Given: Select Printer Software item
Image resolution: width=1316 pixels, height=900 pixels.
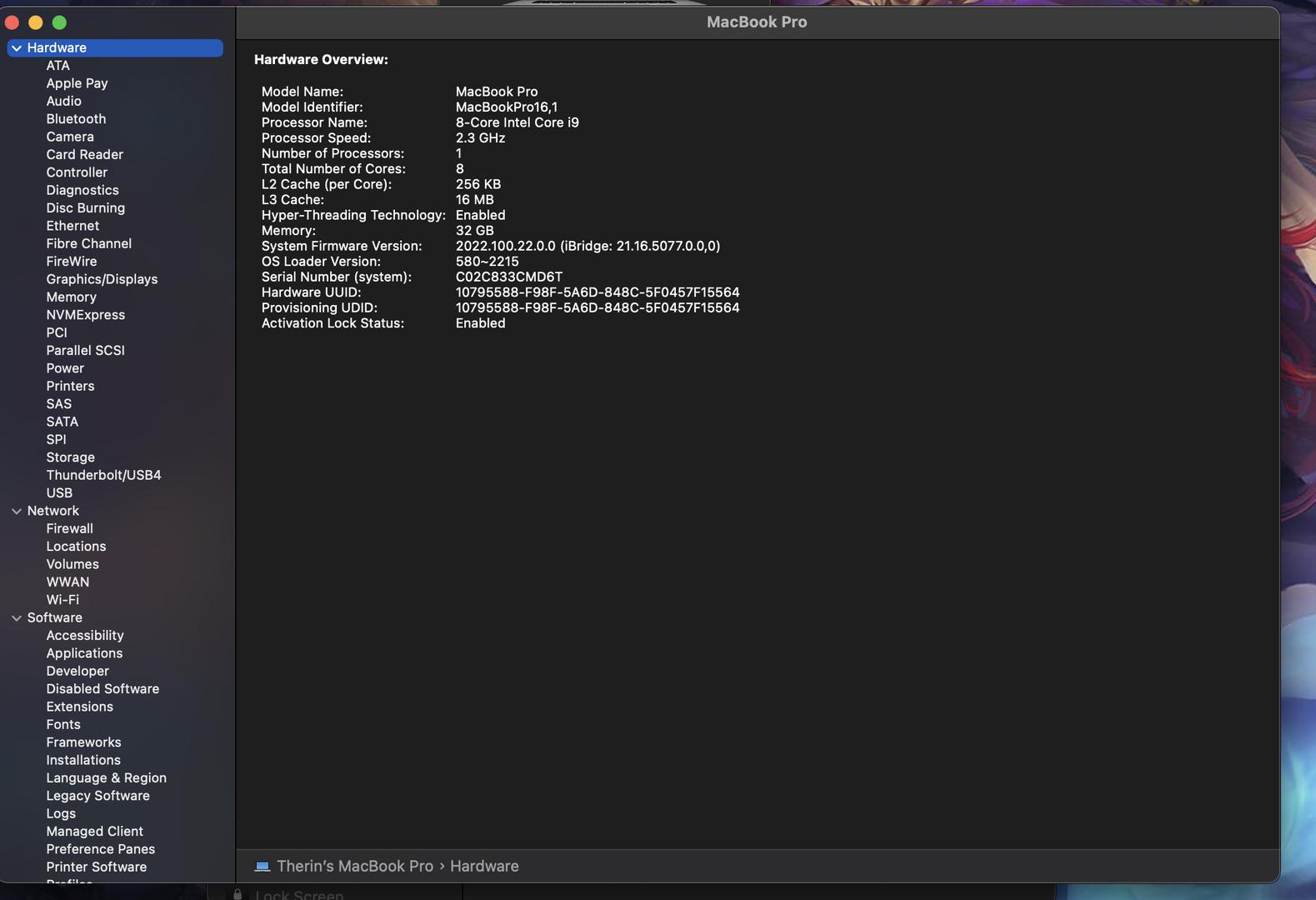Looking at the screenshot, I should coord(96,867).
